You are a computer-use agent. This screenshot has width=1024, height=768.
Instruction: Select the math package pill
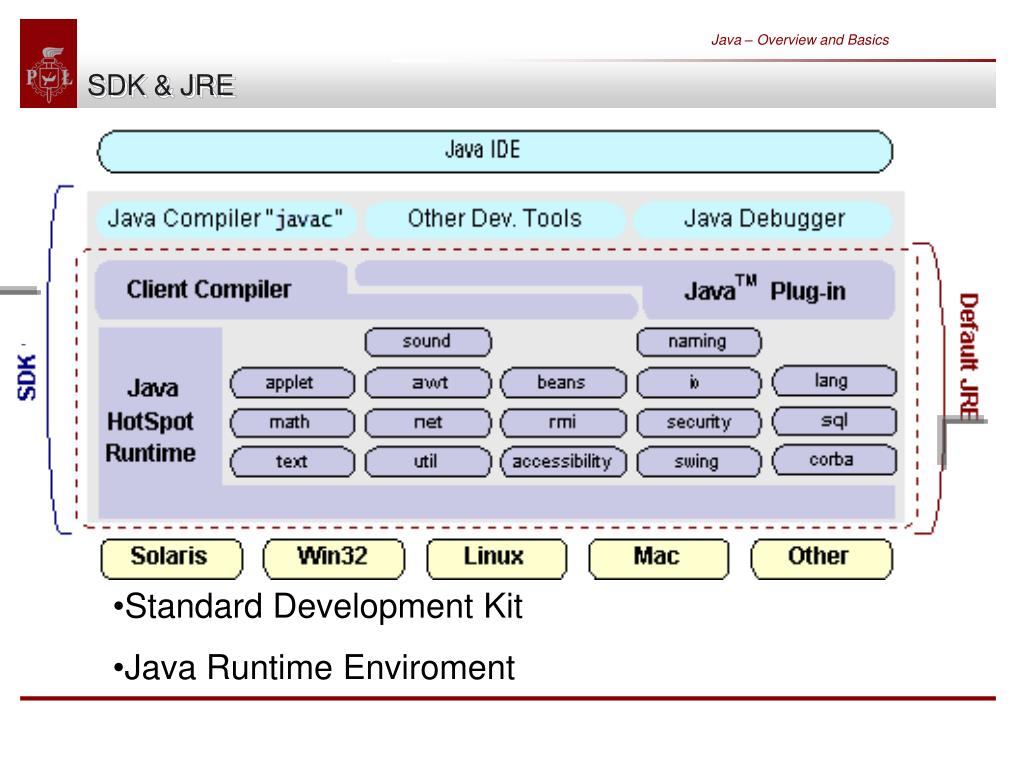click(x=292, y=423)
